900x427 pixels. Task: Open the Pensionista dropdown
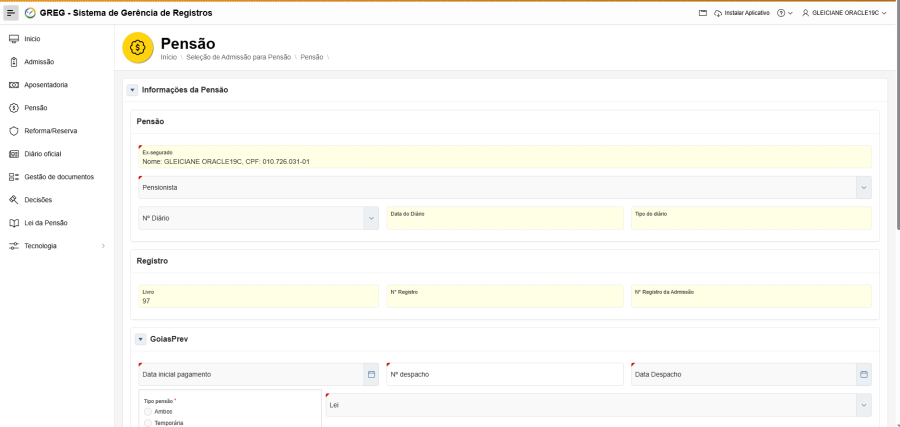click(x=863, y=187)
